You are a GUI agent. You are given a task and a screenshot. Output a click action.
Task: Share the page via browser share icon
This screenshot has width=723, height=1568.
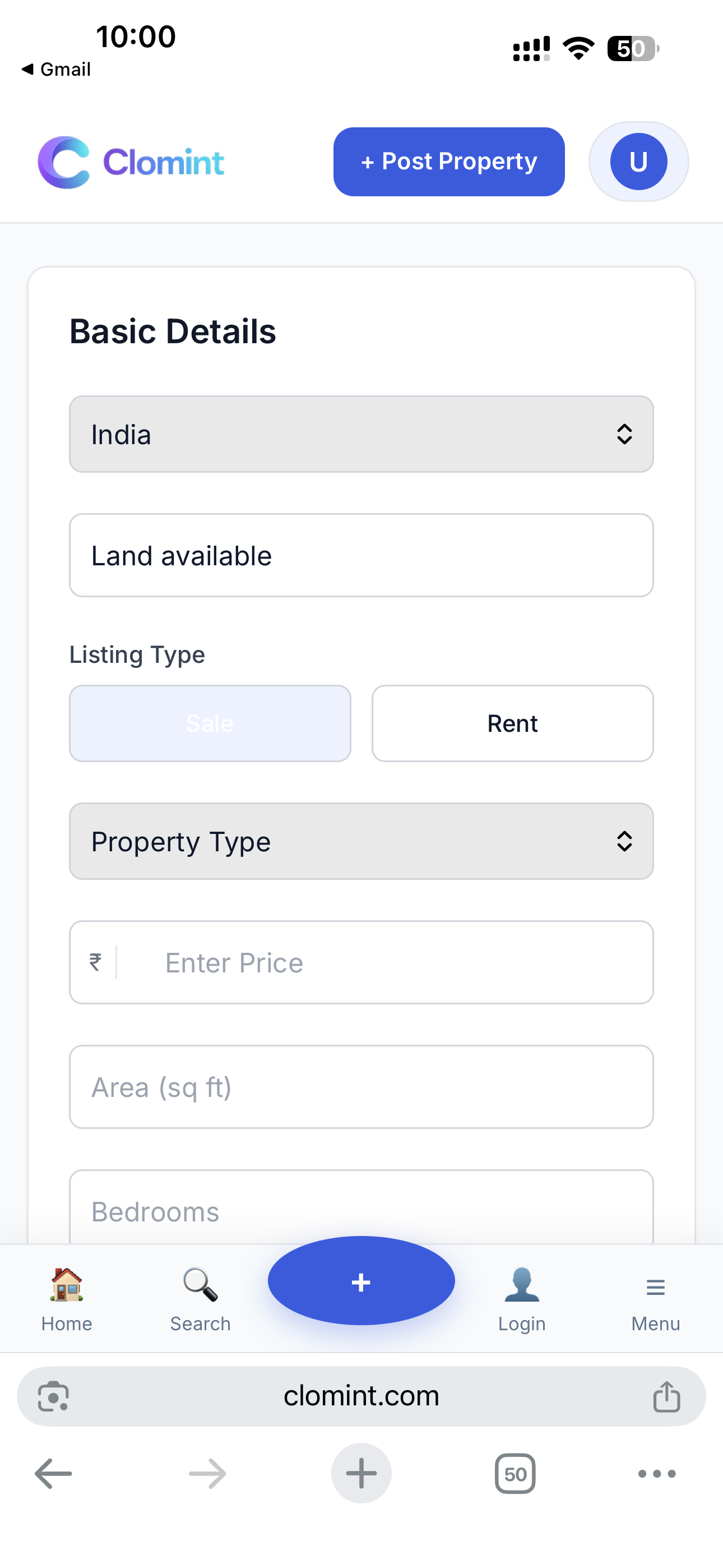[x=666, y=1396]
